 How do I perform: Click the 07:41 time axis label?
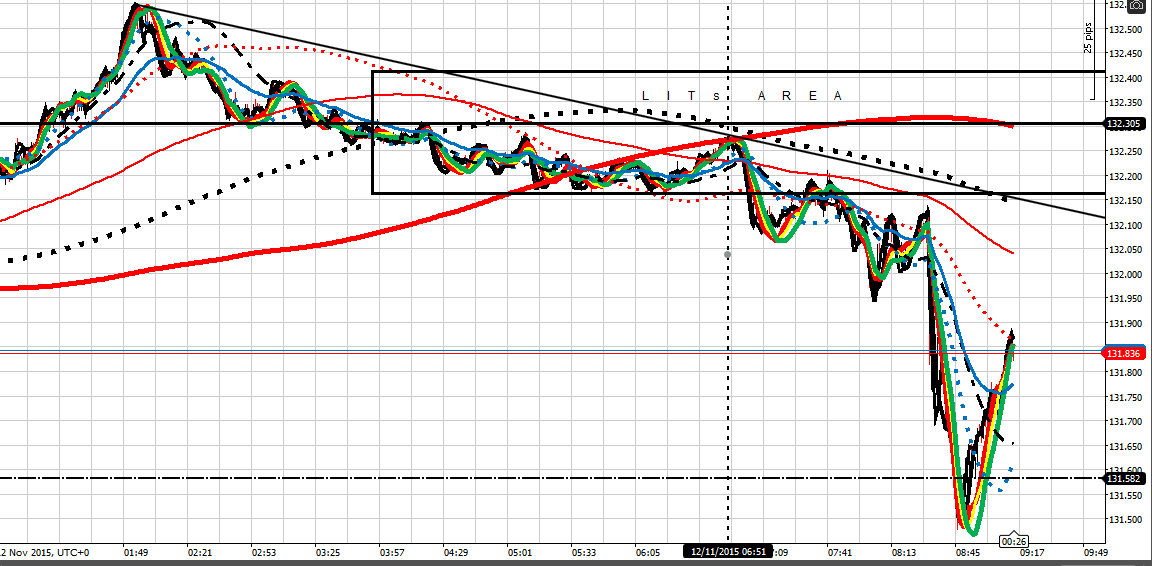coord(838,551)
